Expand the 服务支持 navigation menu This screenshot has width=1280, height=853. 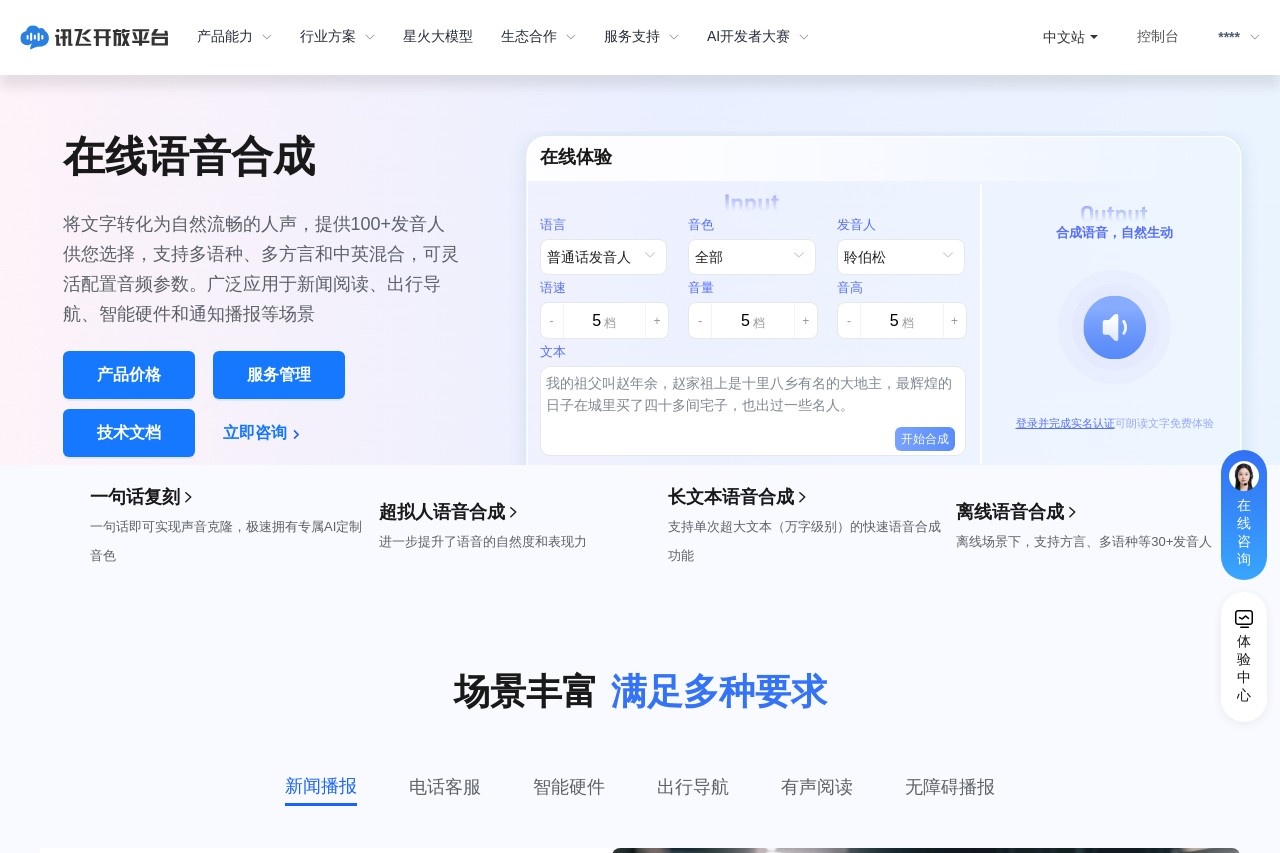click(641, 37)
